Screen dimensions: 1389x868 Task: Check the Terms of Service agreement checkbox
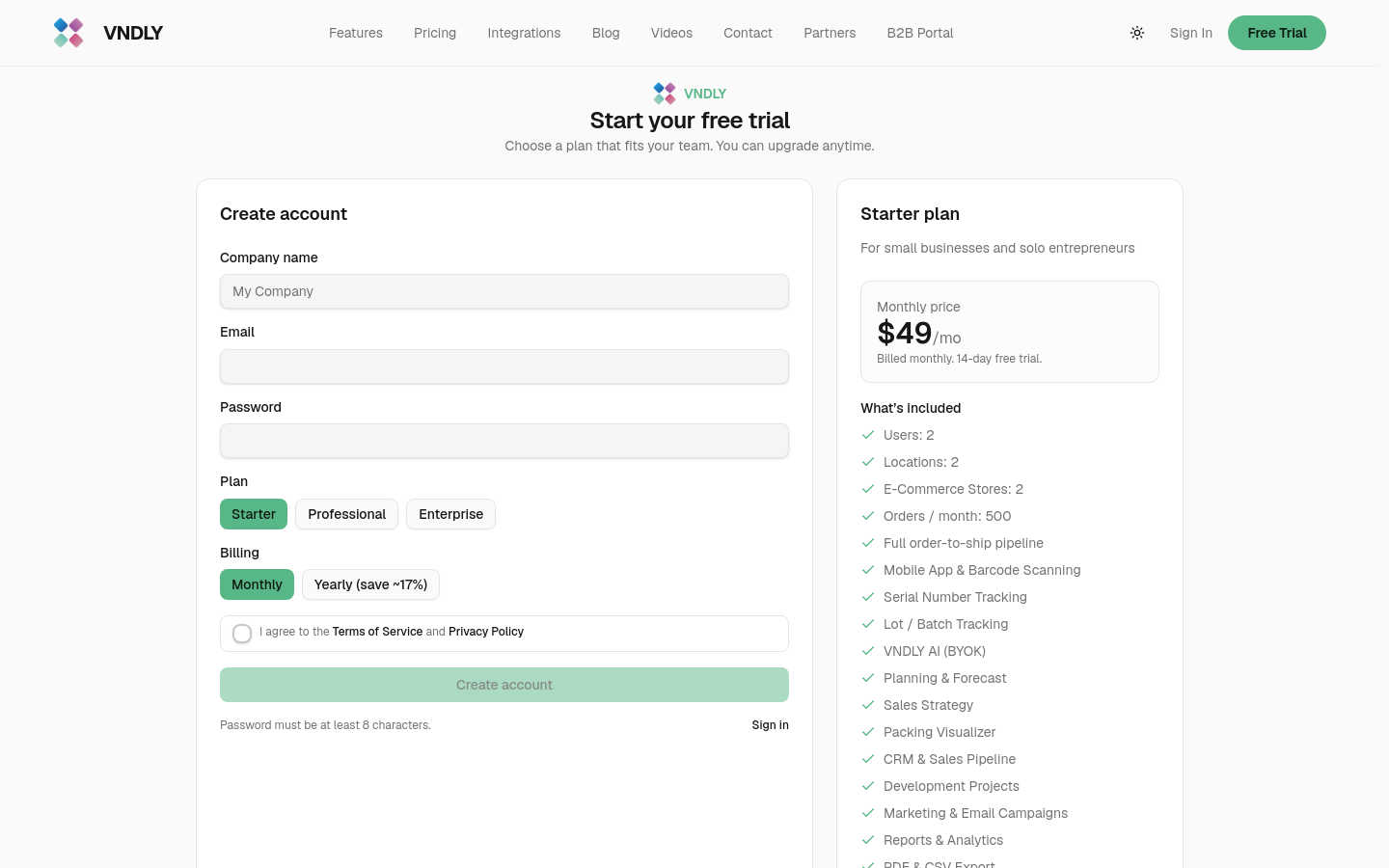click(242, 634)
